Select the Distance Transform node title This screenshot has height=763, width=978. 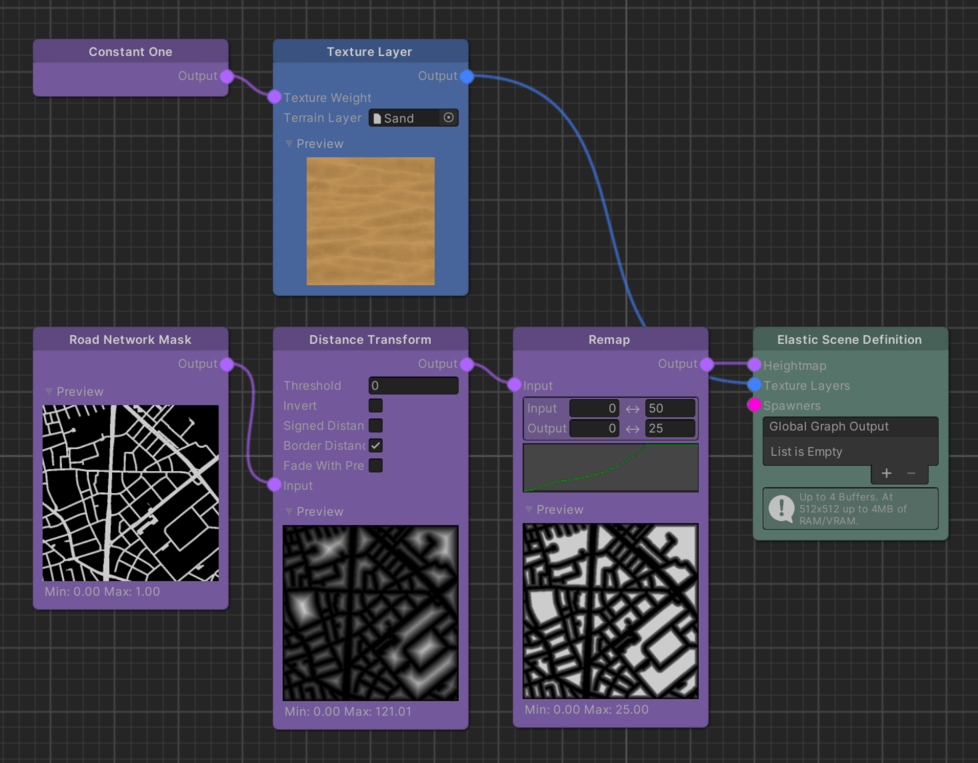370,340
